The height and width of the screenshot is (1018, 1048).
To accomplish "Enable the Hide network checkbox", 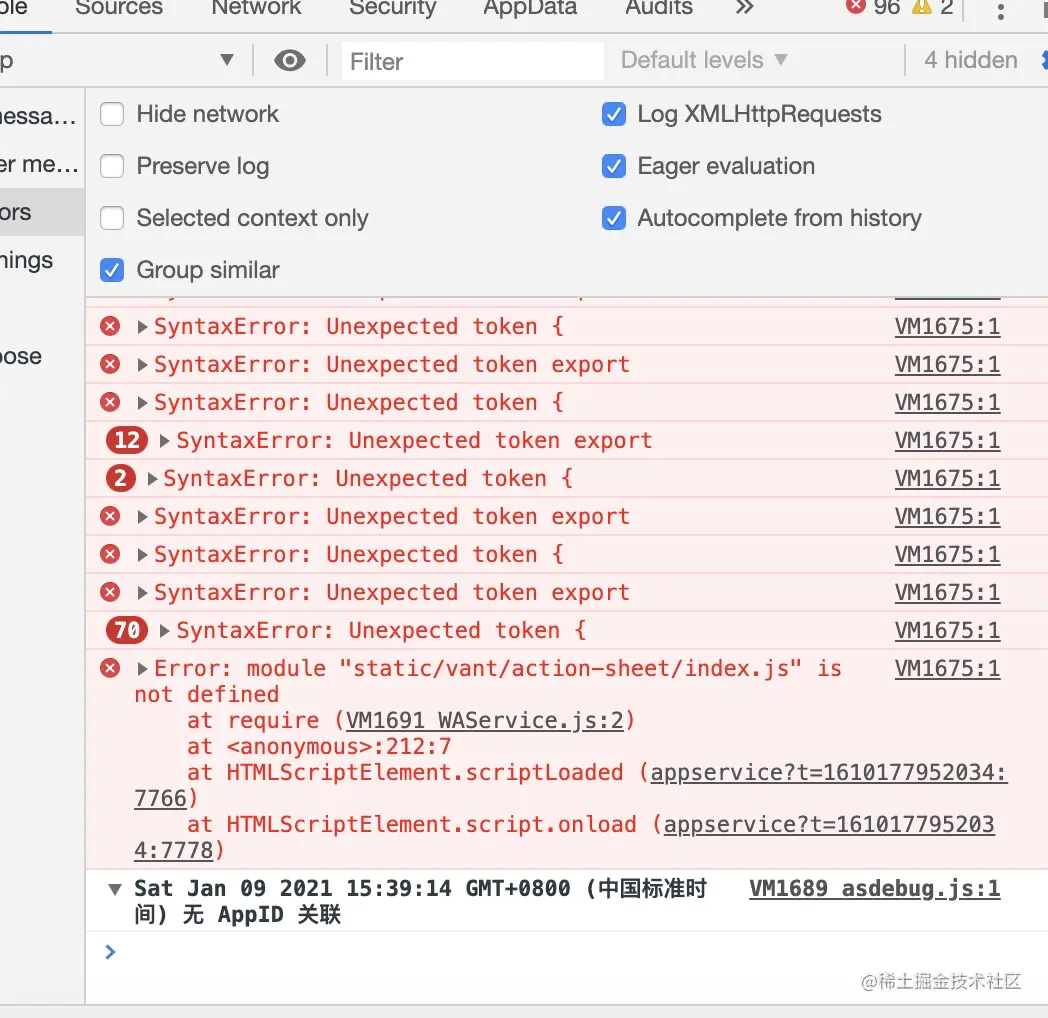I will 112,114.
